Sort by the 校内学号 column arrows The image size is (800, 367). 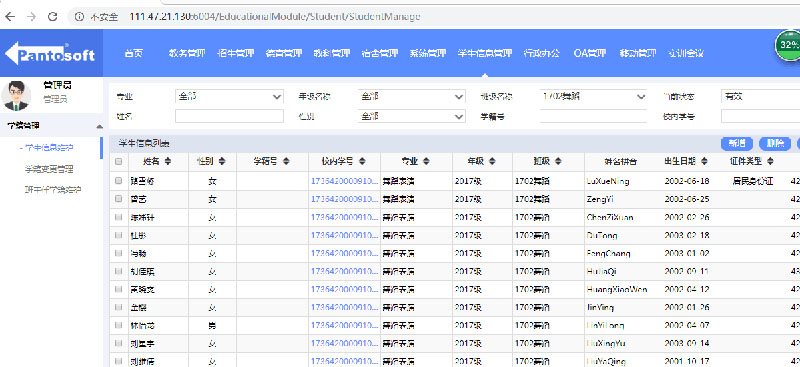click(x=362, y=161)
